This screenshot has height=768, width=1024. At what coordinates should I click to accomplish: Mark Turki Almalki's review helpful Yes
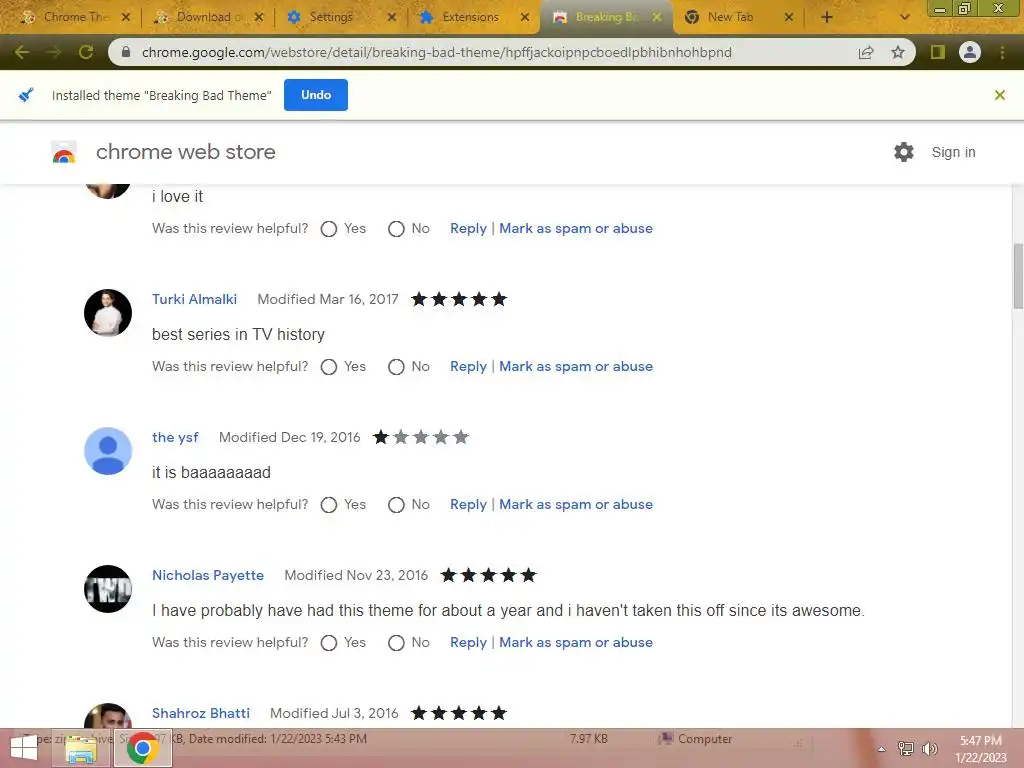(329, 367)
